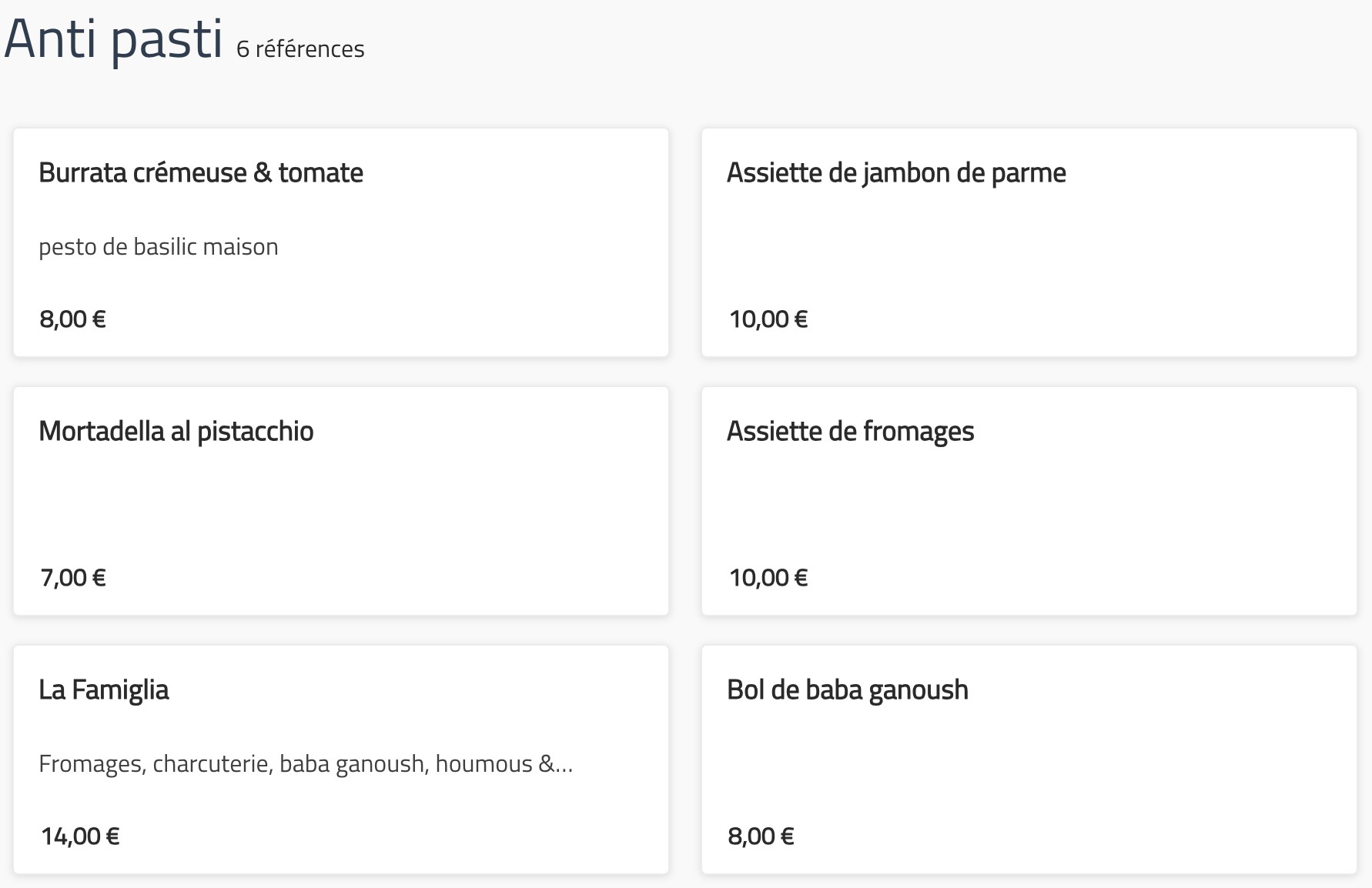Click the Anti pasti section heading
Viewport: 1372px width, 888px height.
(x=113, y=38)
